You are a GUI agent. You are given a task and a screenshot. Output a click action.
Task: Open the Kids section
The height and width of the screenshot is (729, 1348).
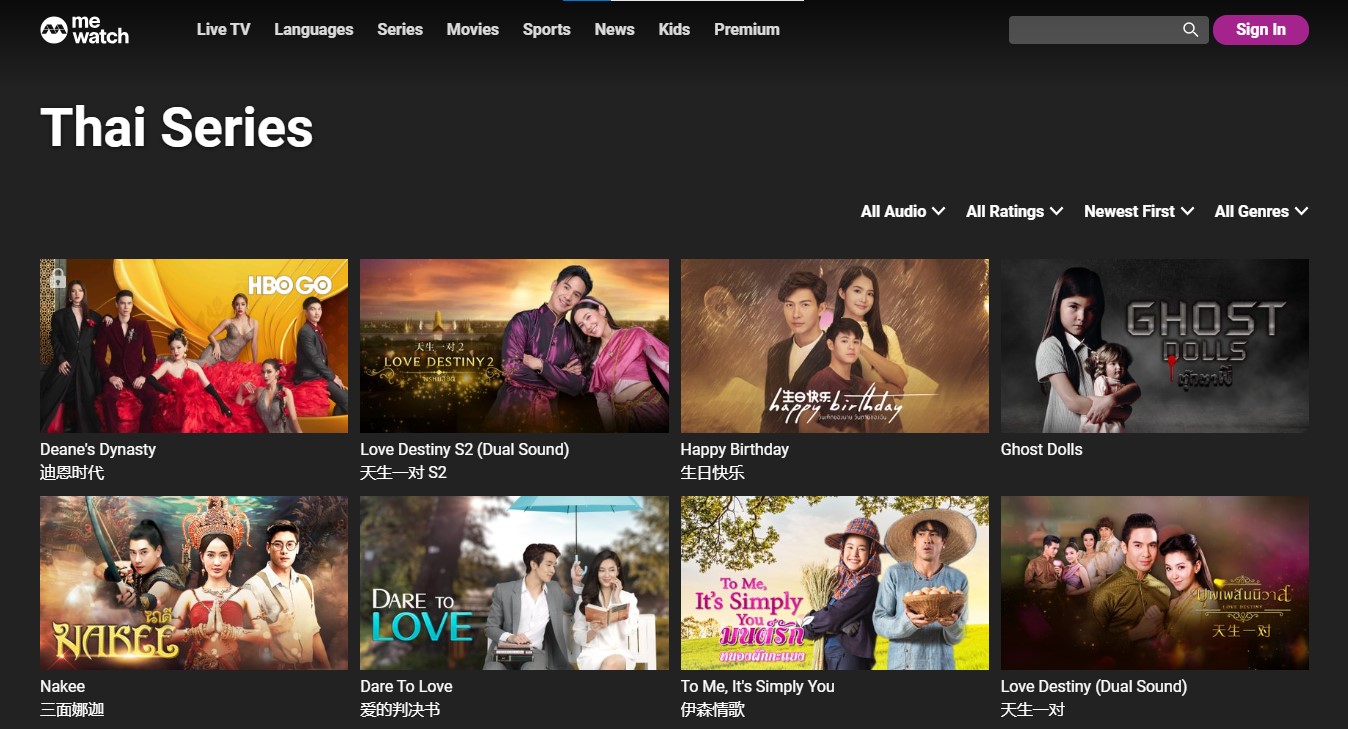tap(674, 30)
